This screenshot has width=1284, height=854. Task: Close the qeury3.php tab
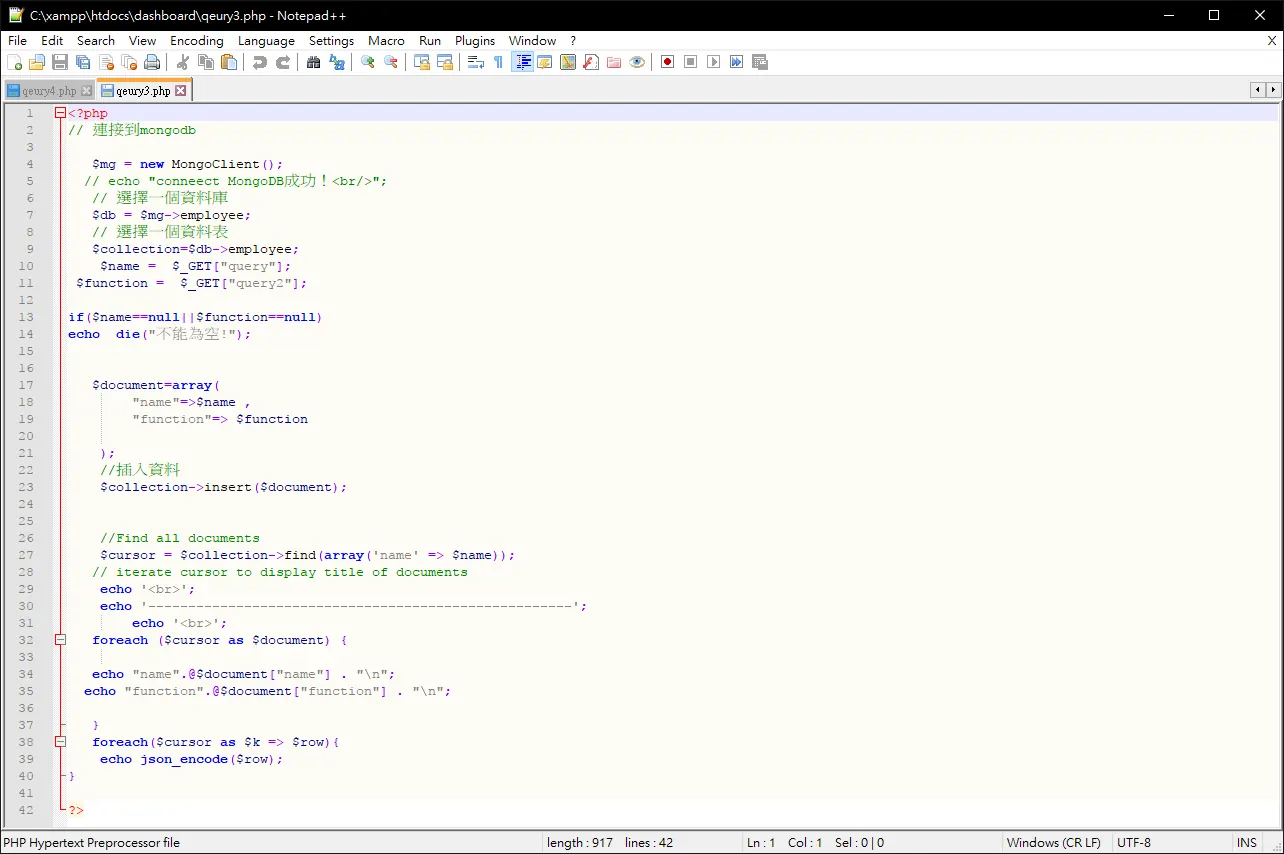coord(181,90)
